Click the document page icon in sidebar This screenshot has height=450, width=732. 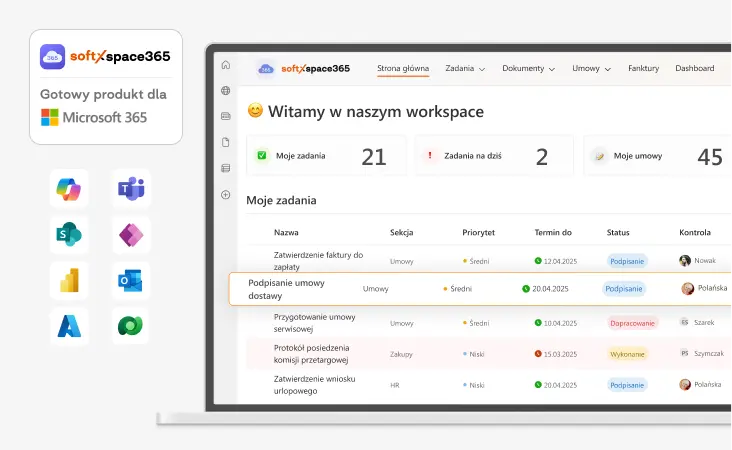225,142
